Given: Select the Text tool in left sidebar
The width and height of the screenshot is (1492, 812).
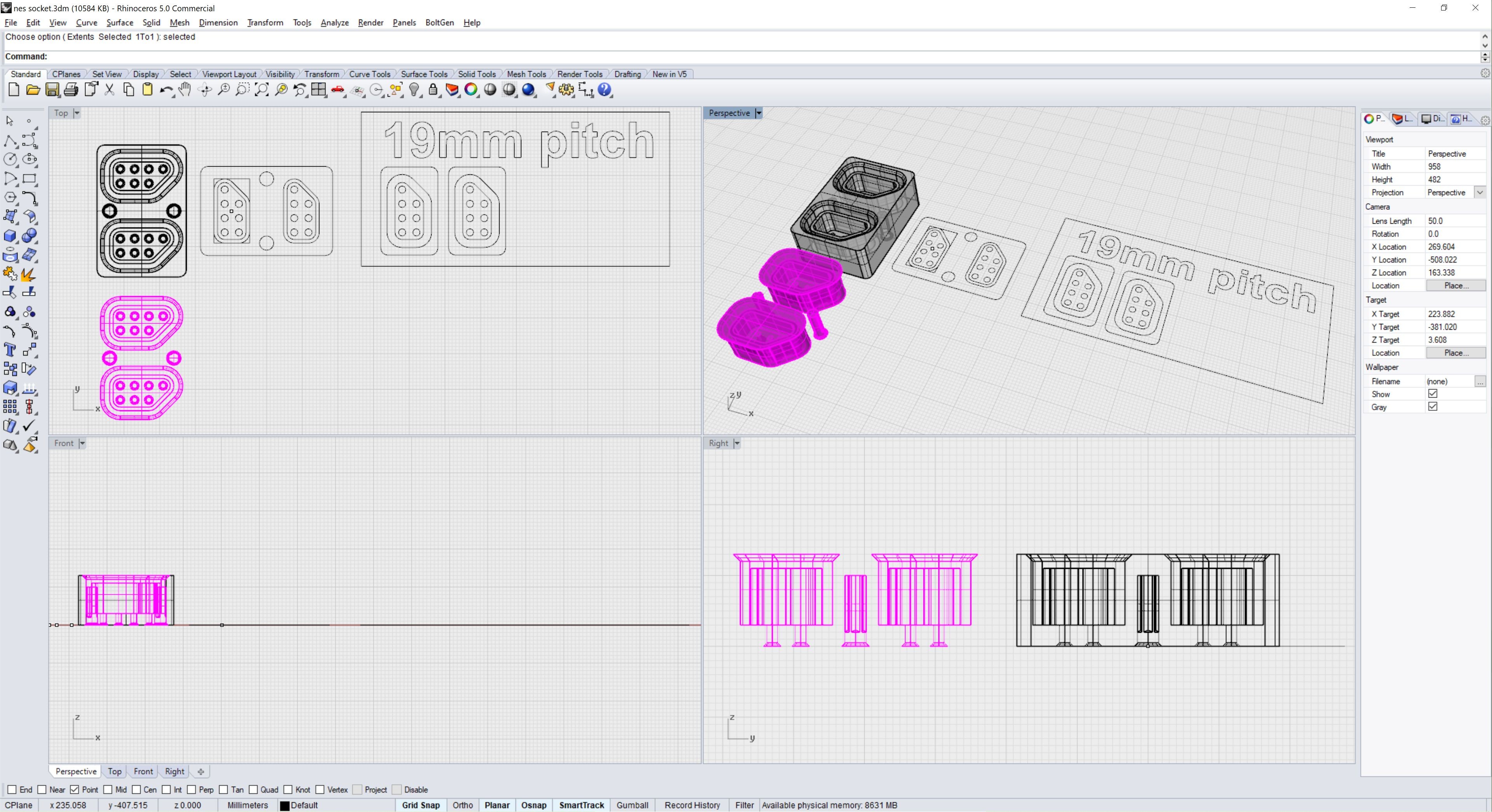Looking at the screenshot, I should point(10,350).
